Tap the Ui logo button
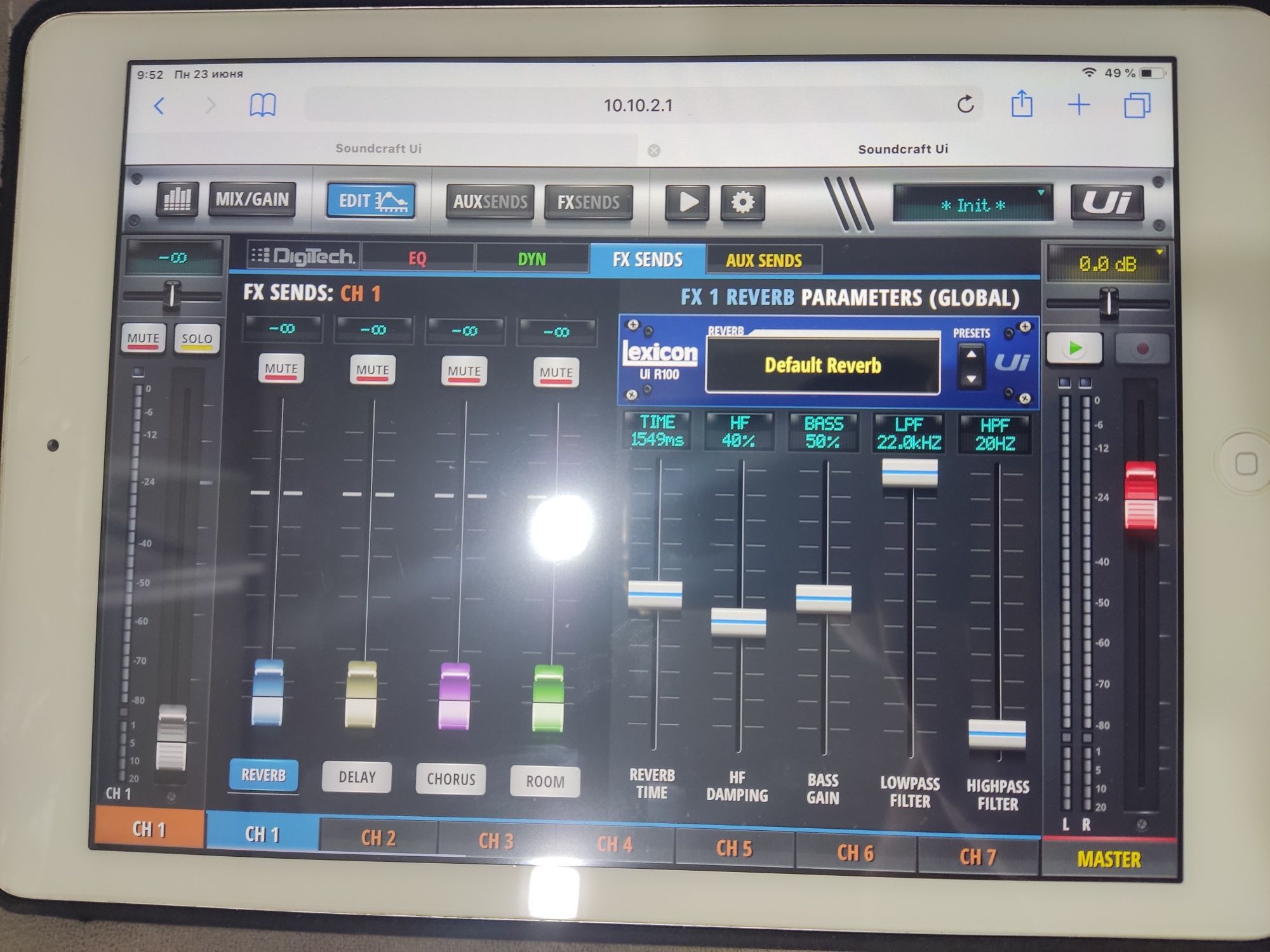This screenshot has height=952, width=1270. (1107, 203)
